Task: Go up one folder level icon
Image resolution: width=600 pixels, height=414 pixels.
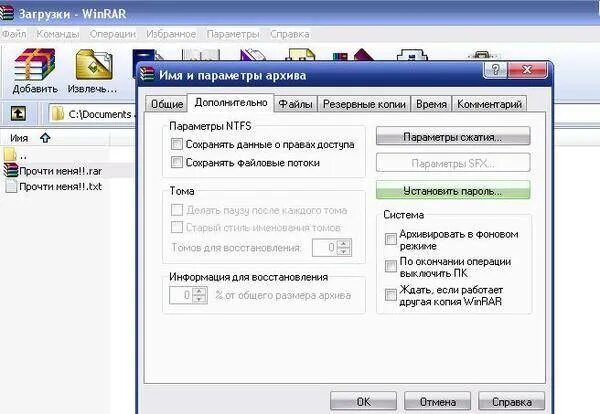Action: click(x=18, y=114)
